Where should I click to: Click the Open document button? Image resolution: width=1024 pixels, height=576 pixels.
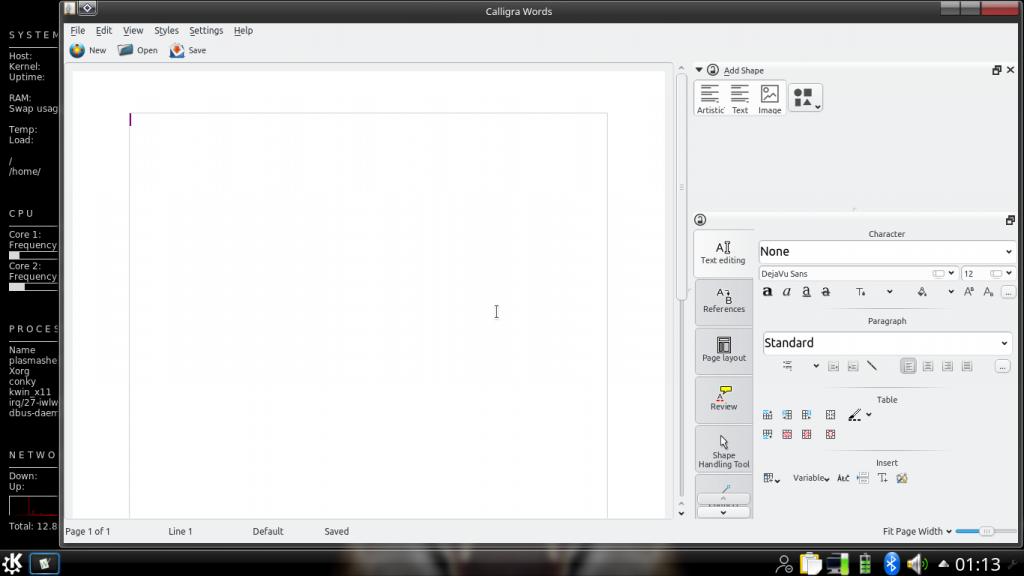pos(138,50)
